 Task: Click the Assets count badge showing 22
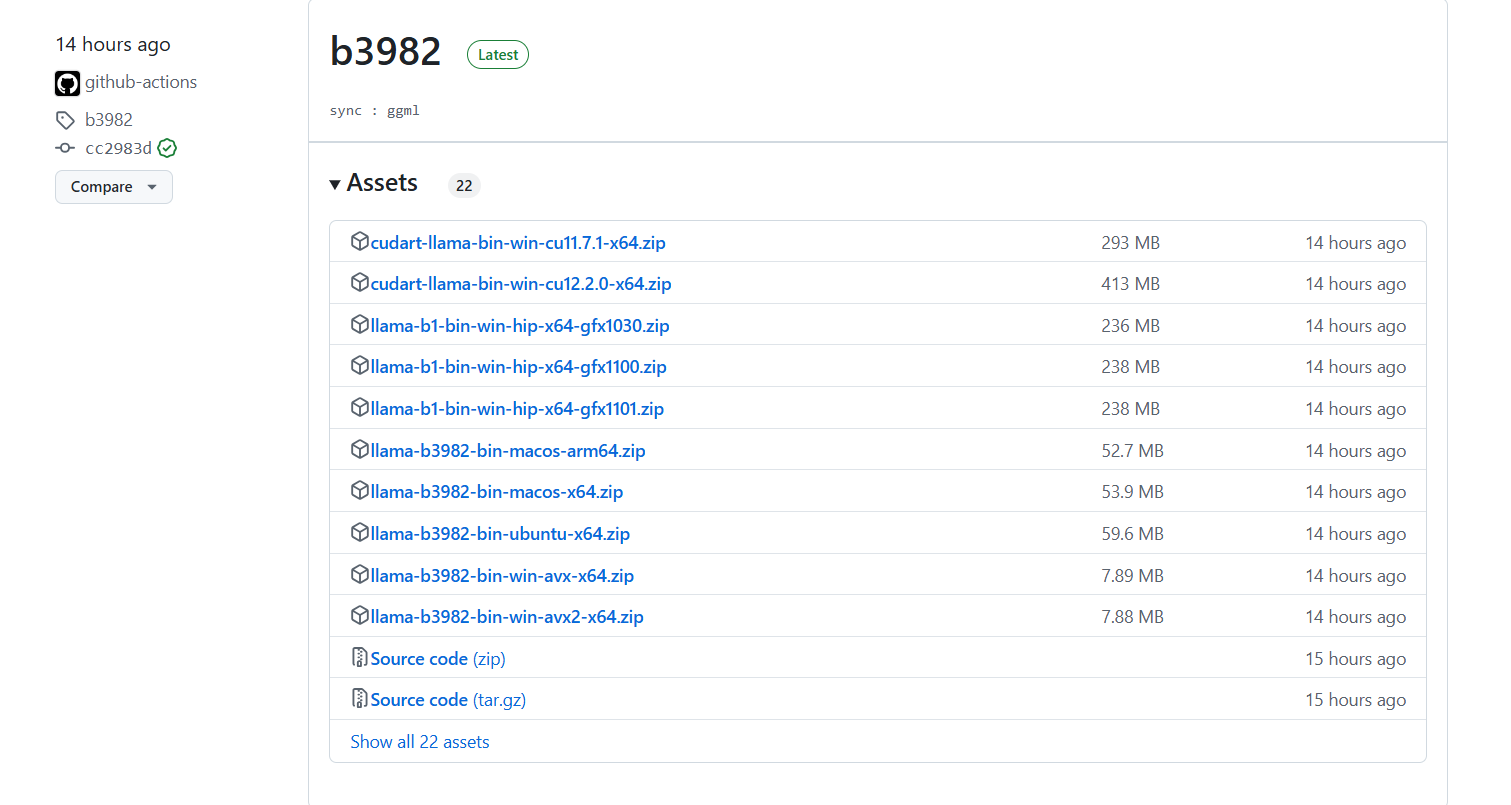coord(464,186)
